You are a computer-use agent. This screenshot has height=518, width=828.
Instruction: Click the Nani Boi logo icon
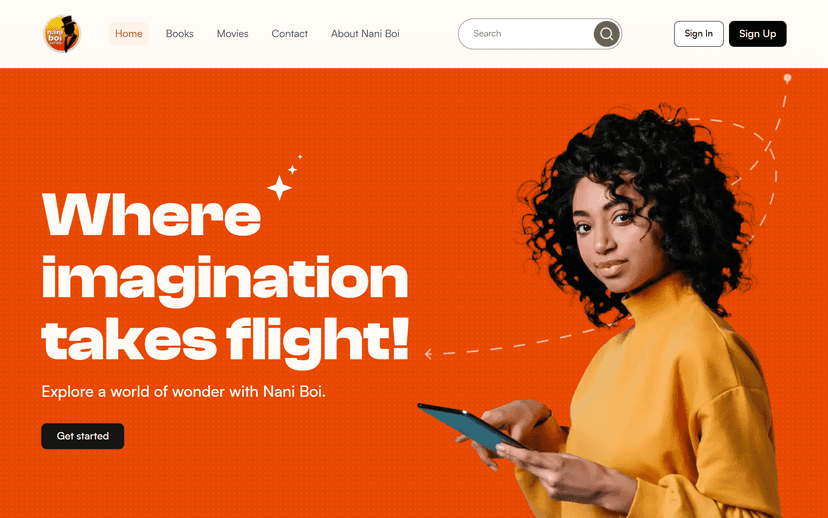pyautogui.click(x=62, y=34)
